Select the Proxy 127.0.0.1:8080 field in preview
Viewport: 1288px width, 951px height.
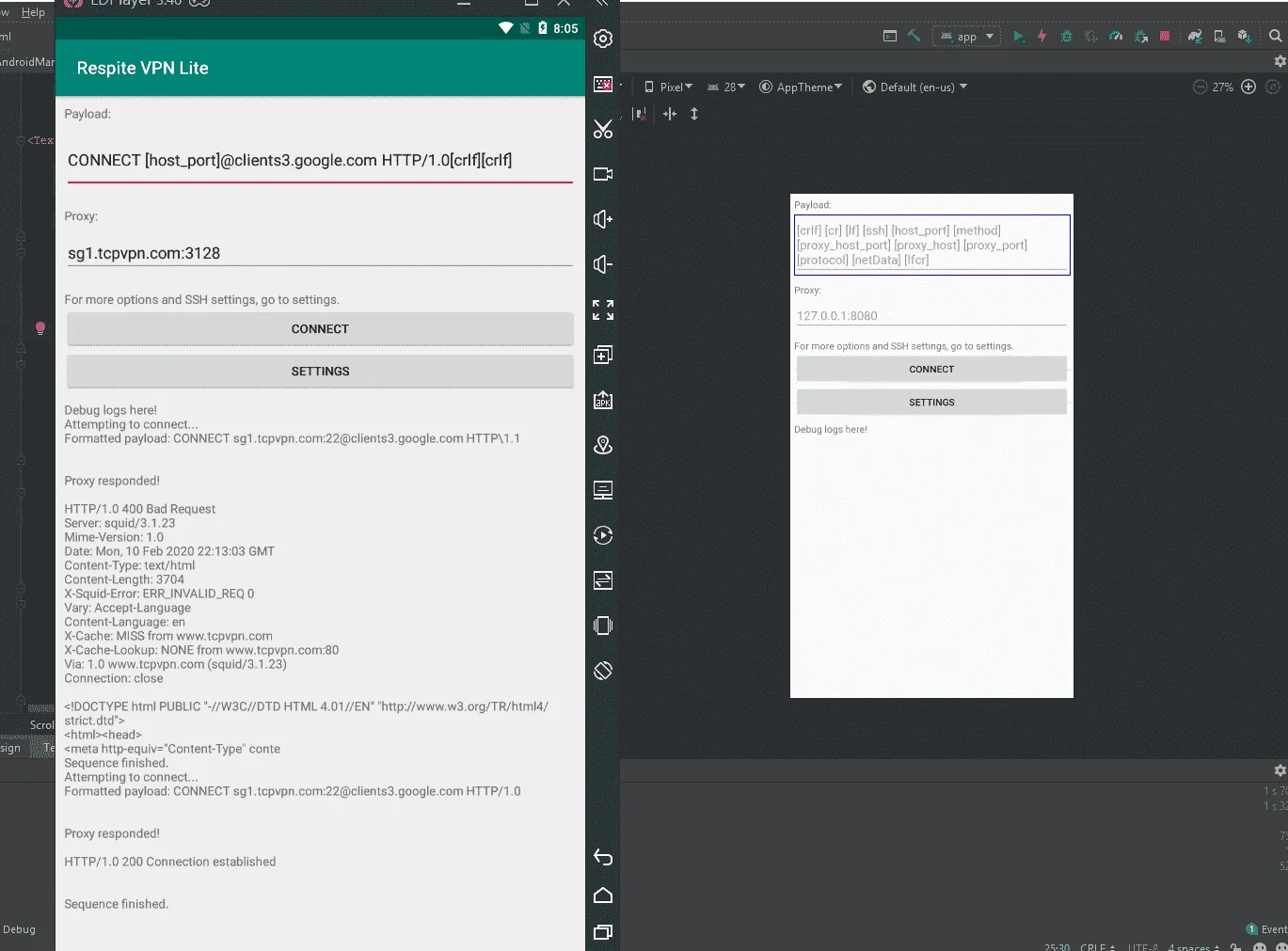(931, 316)
